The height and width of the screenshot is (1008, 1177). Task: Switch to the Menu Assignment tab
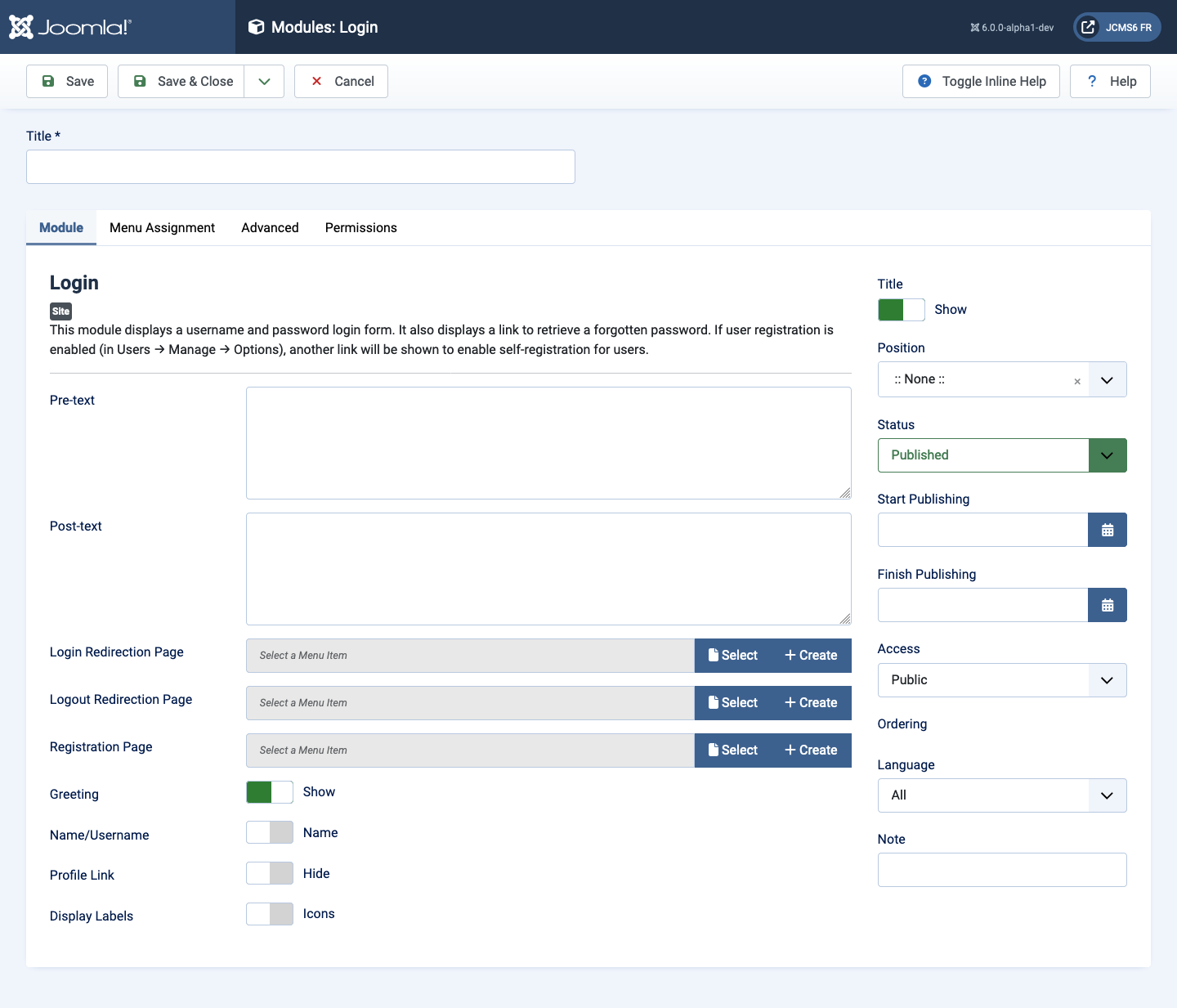coord(162,228)
